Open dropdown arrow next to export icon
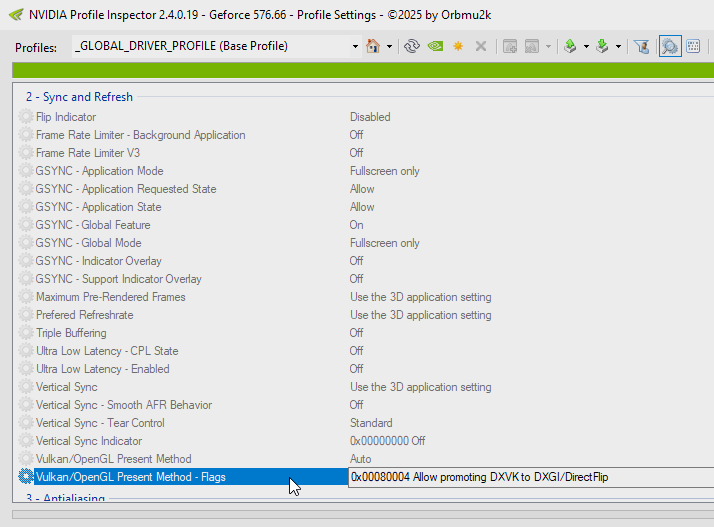Screen dimensions: 714x527 (x=586, y=47)
